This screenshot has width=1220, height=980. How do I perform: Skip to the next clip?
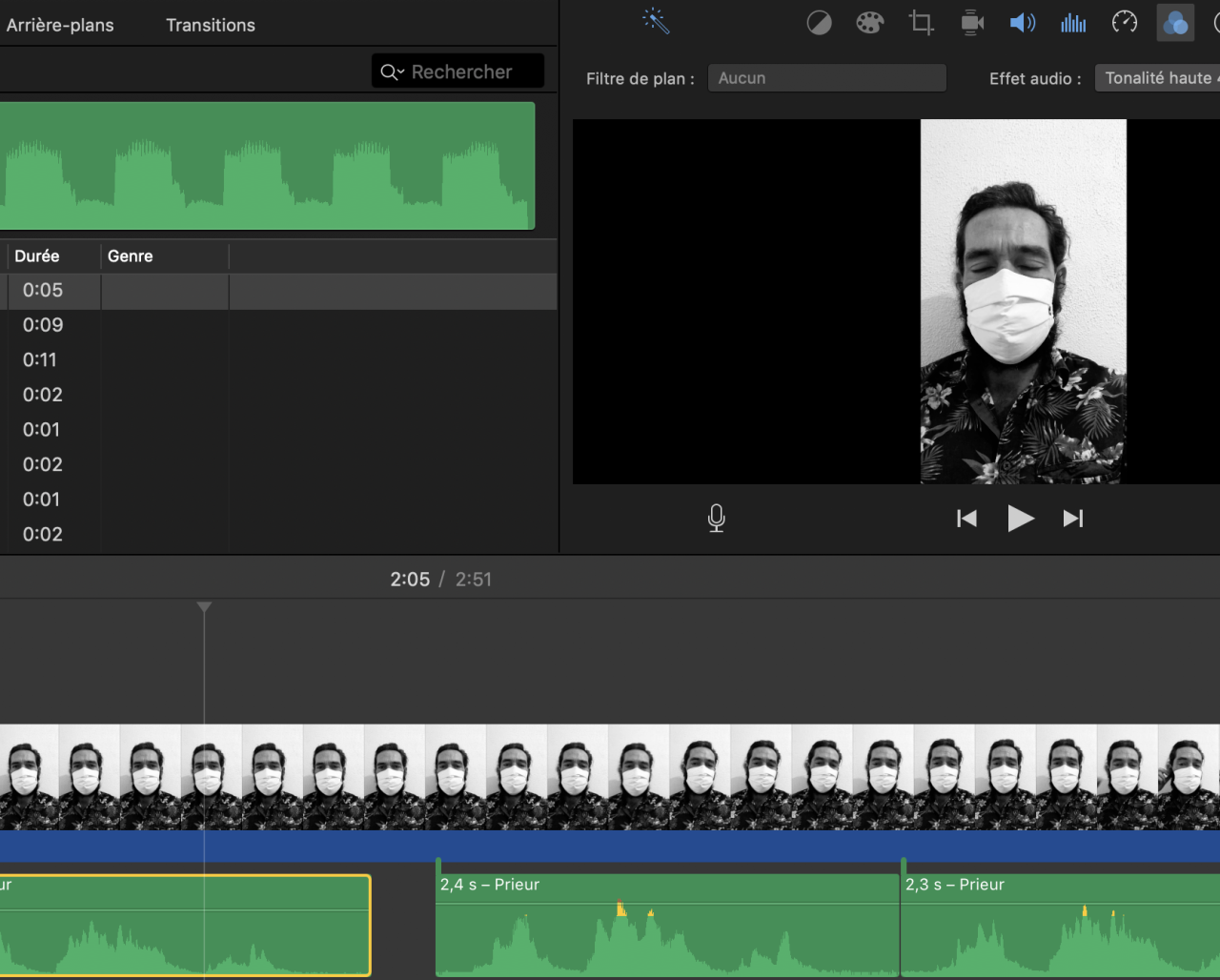[x=1073, y=519]
